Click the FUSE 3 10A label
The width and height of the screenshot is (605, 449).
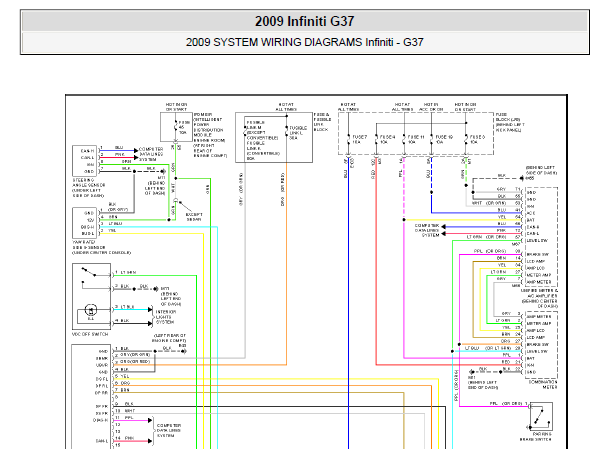coord(477,139)
